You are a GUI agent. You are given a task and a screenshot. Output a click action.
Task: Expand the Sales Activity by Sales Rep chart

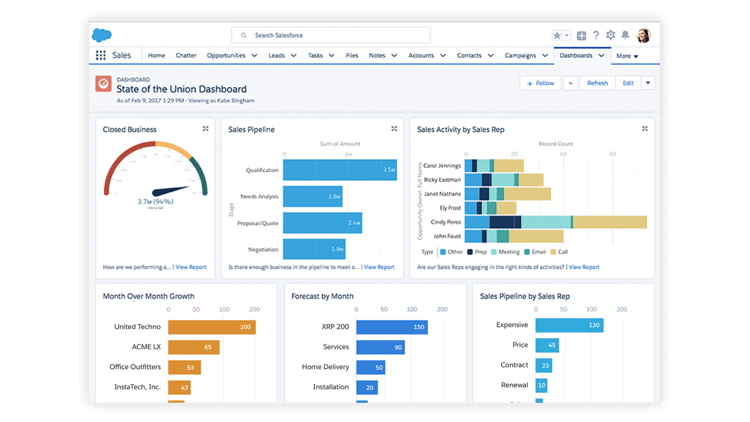pos(645,129)
